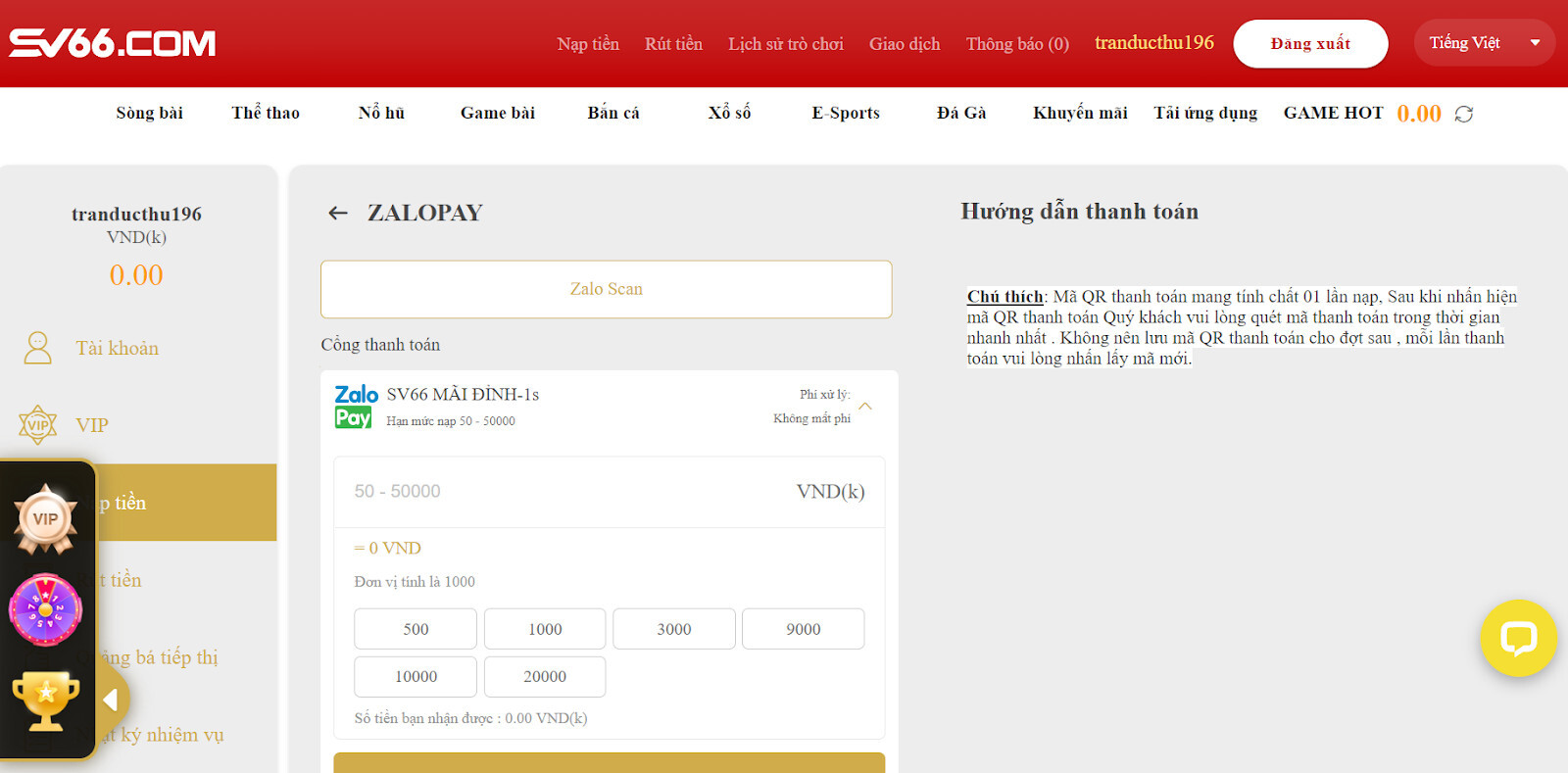
Task: Click the gold trophy icon
Action: pos(45,700)
